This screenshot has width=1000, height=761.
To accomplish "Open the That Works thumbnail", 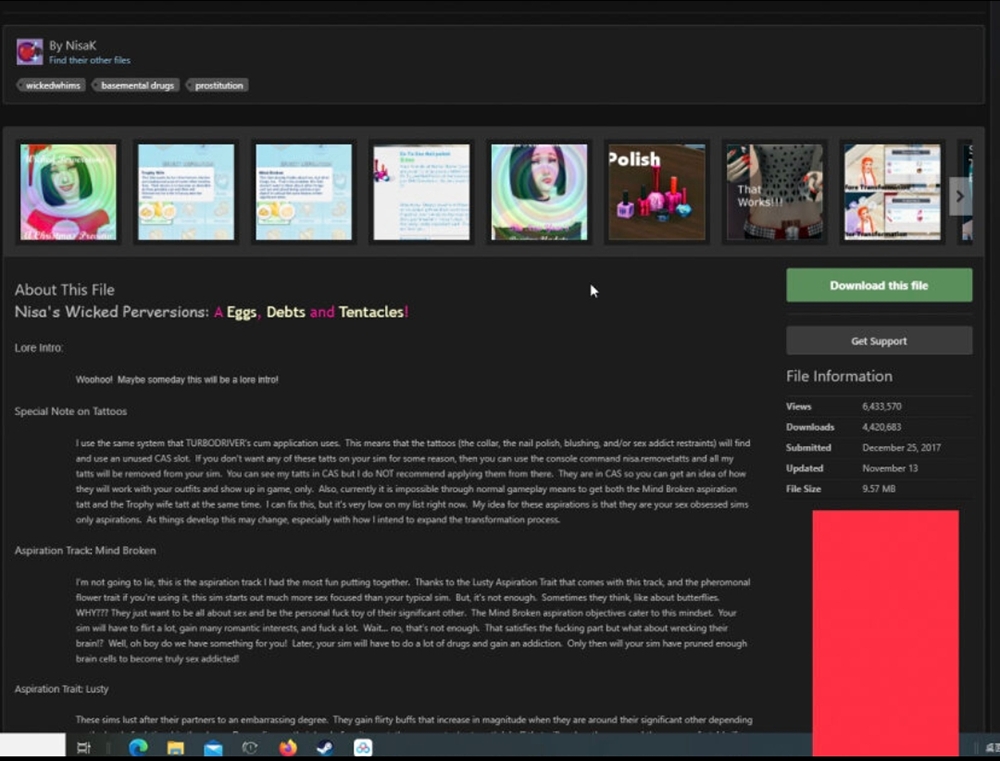I will click(774, 192).
